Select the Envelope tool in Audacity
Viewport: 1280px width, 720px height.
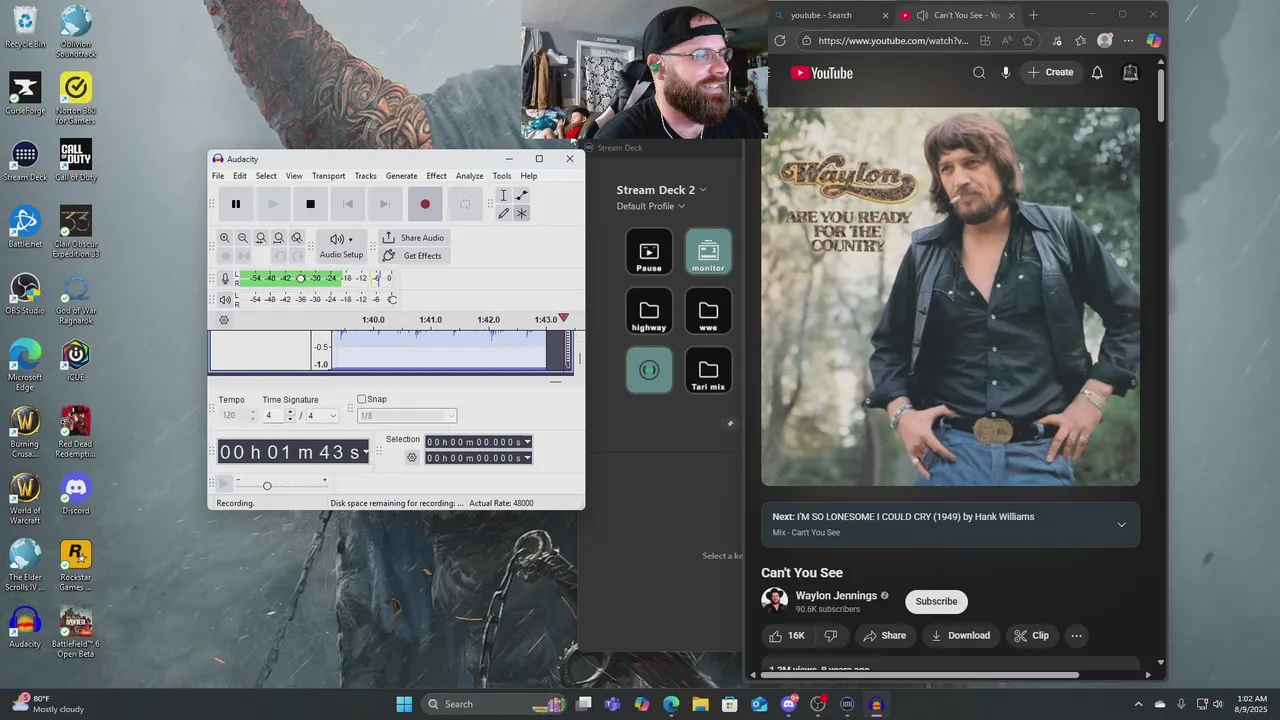521,196
